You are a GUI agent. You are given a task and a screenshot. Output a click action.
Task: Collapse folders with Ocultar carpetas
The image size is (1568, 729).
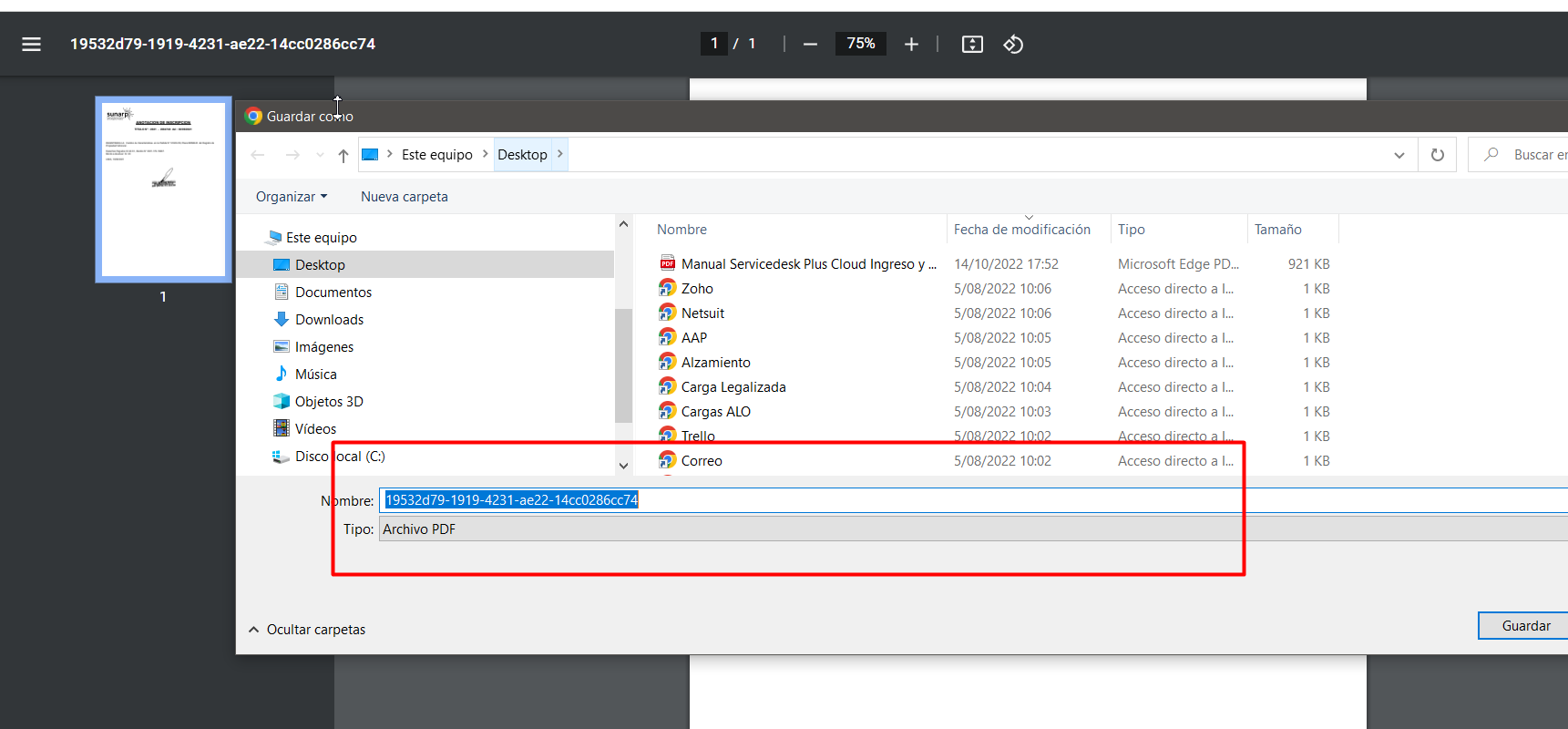pos(307,630)
